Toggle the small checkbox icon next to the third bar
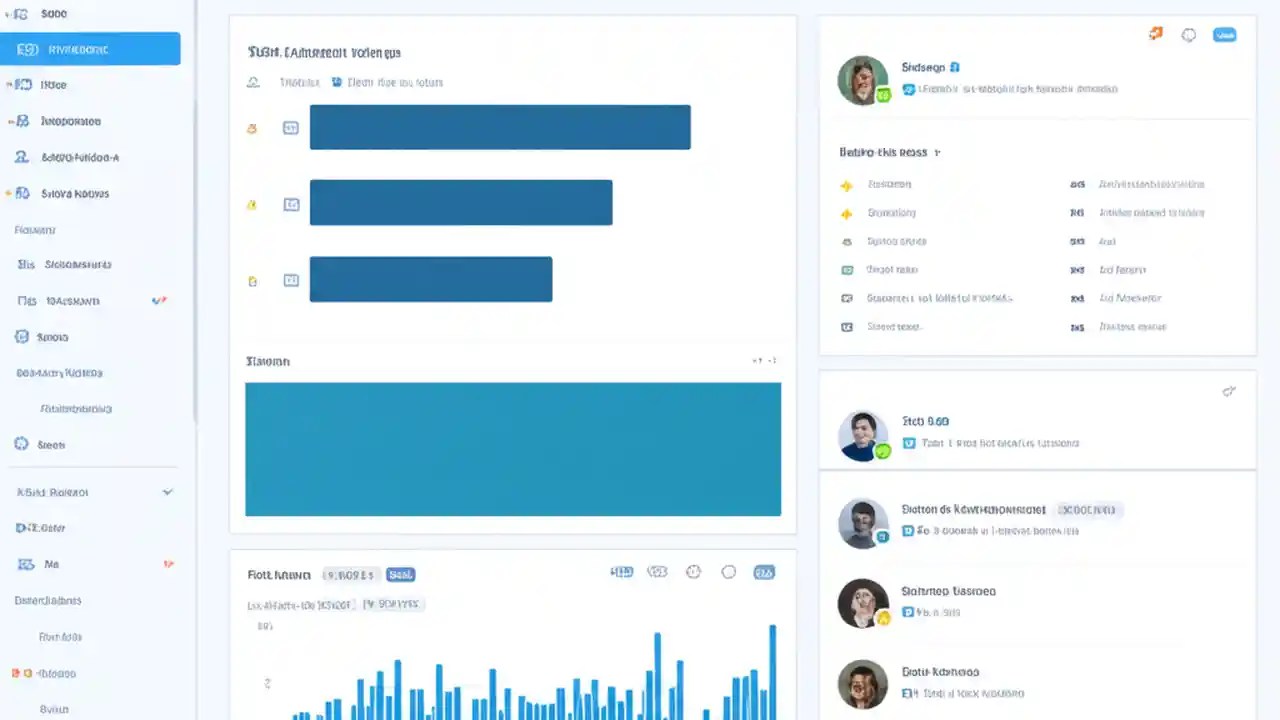 pos(291,279)
